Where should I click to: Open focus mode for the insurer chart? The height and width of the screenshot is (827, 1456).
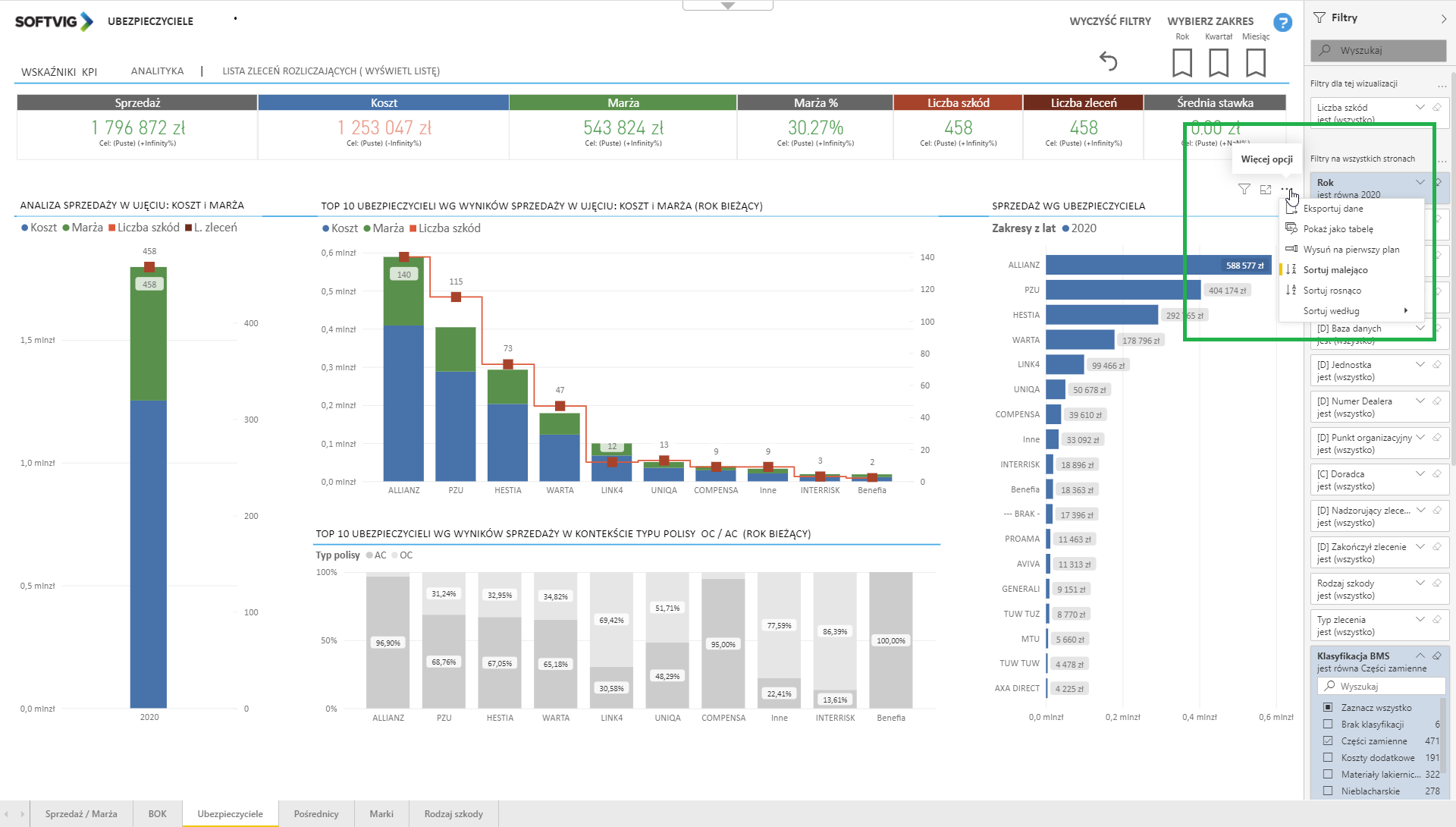[x=1265, y=189]
